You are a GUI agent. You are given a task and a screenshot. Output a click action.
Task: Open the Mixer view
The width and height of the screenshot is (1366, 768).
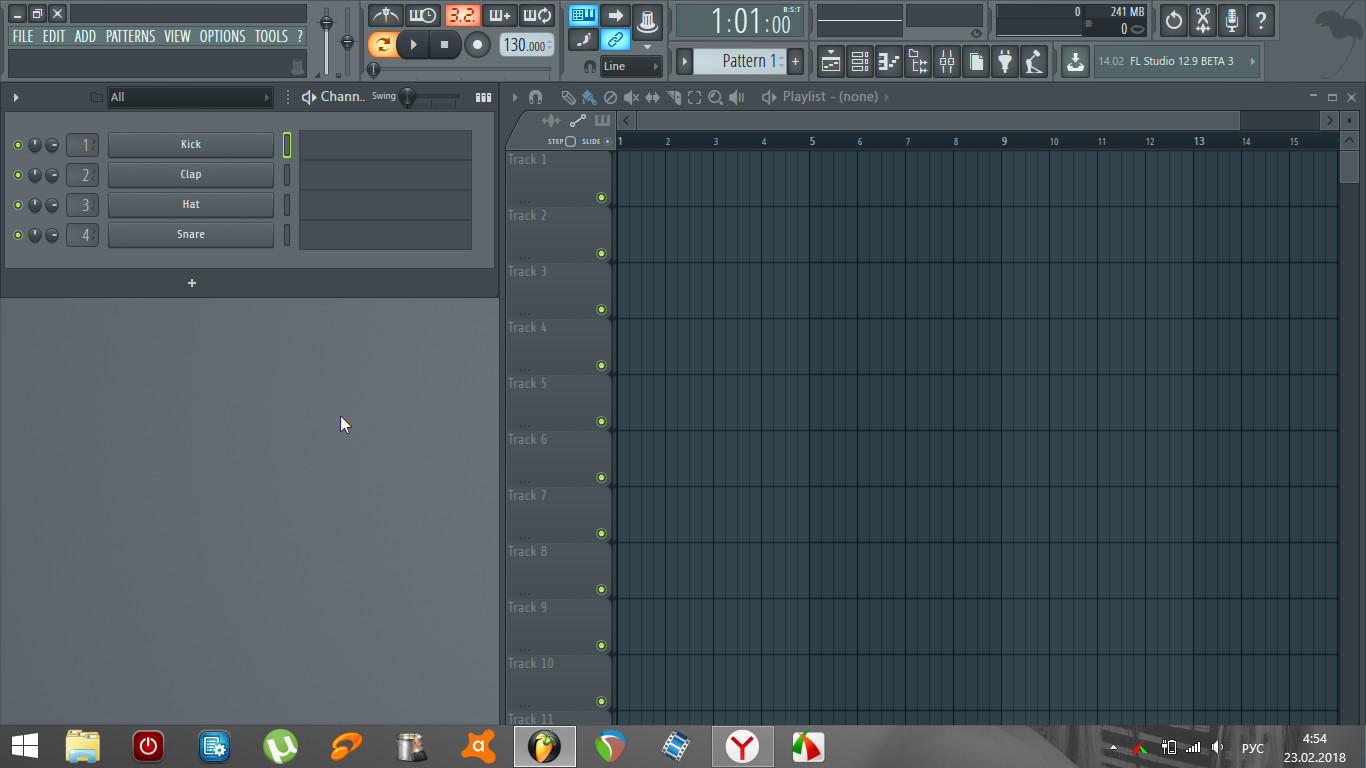947,61
